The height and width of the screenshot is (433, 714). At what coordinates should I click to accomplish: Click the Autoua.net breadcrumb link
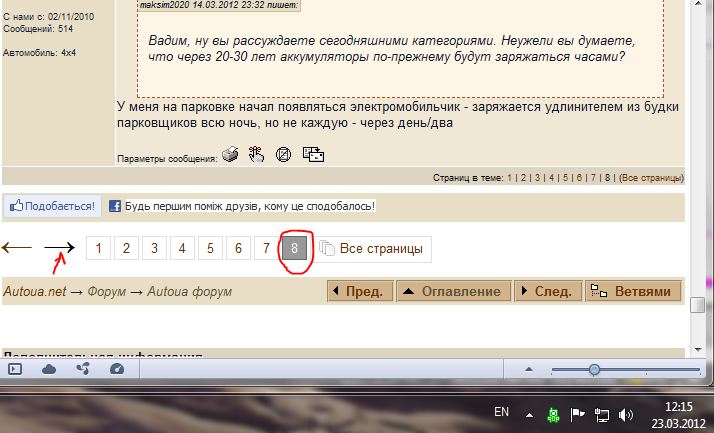(x=34, y=292)
